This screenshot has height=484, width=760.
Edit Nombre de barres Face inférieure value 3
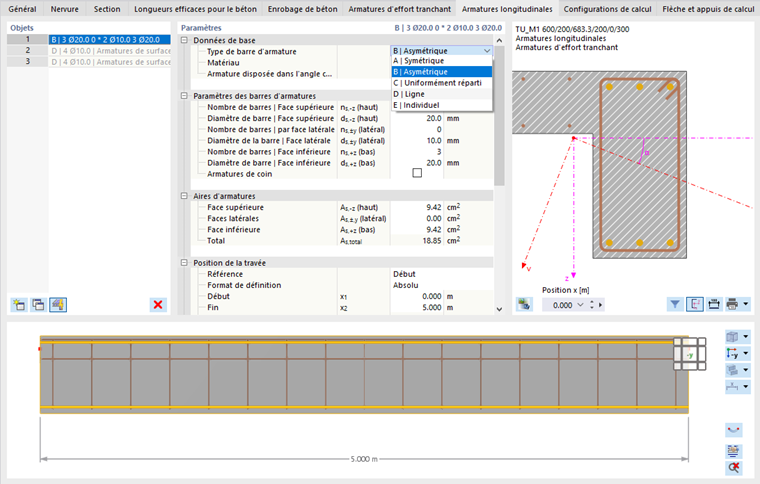(x=417, y=152)
